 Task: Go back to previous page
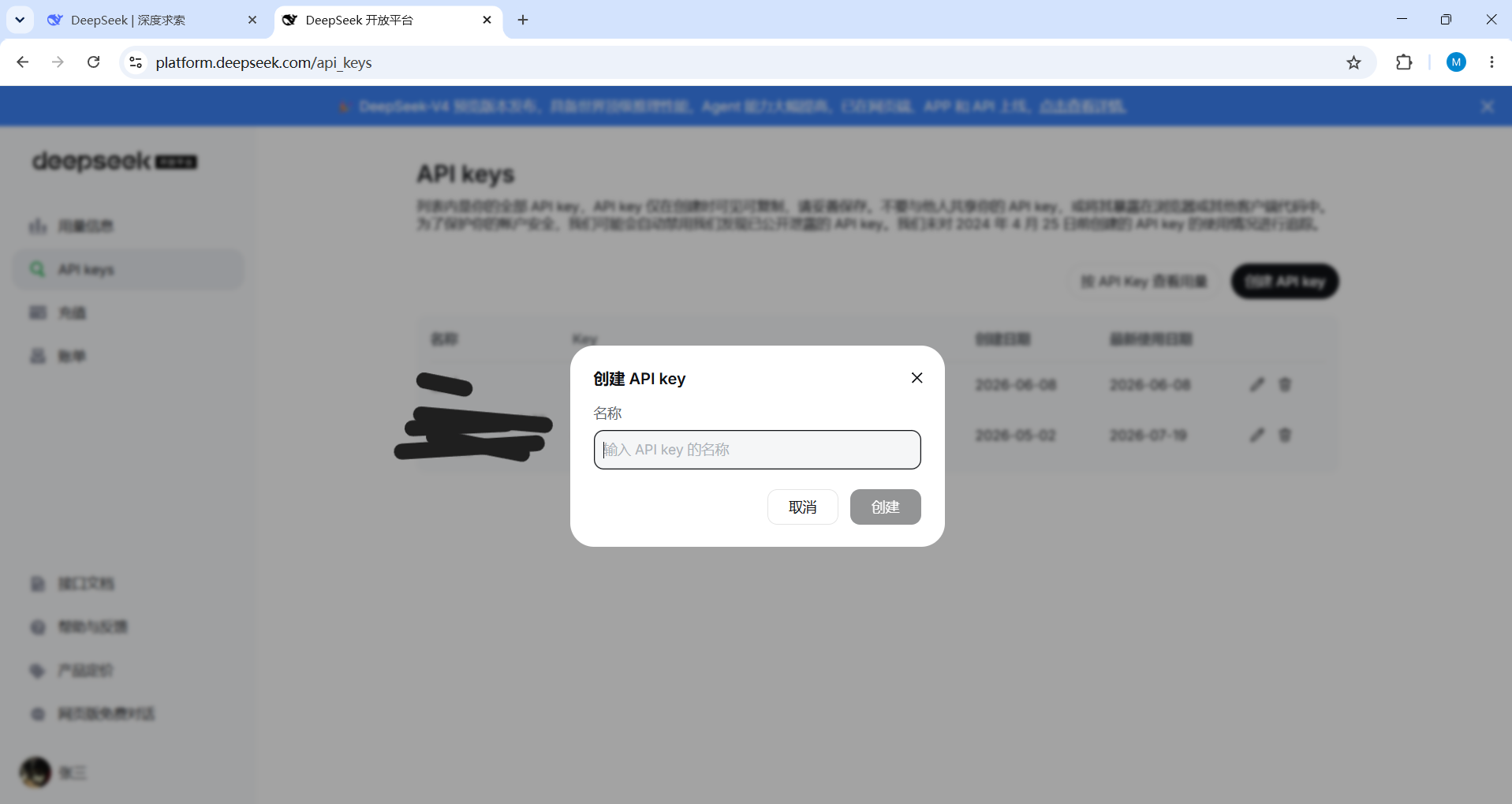(x=22, y=62)
